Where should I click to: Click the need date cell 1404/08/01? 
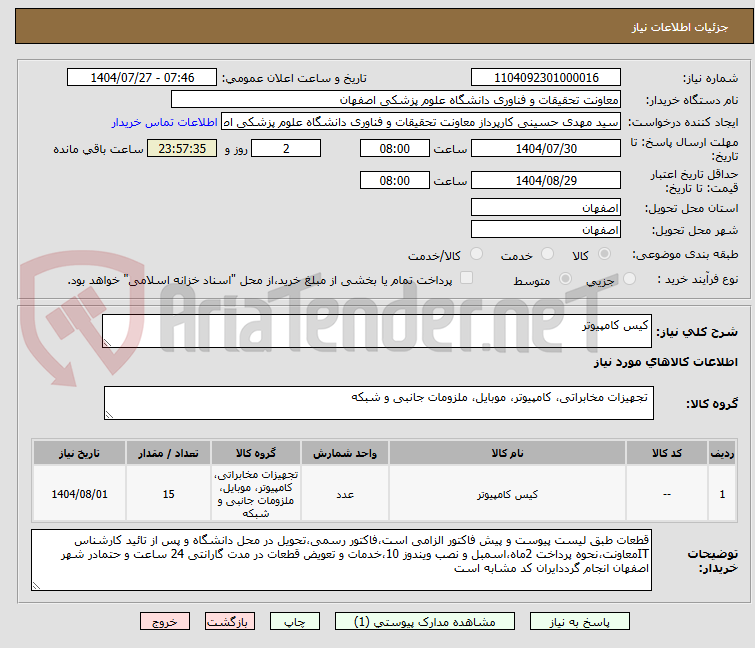[79, 494]
